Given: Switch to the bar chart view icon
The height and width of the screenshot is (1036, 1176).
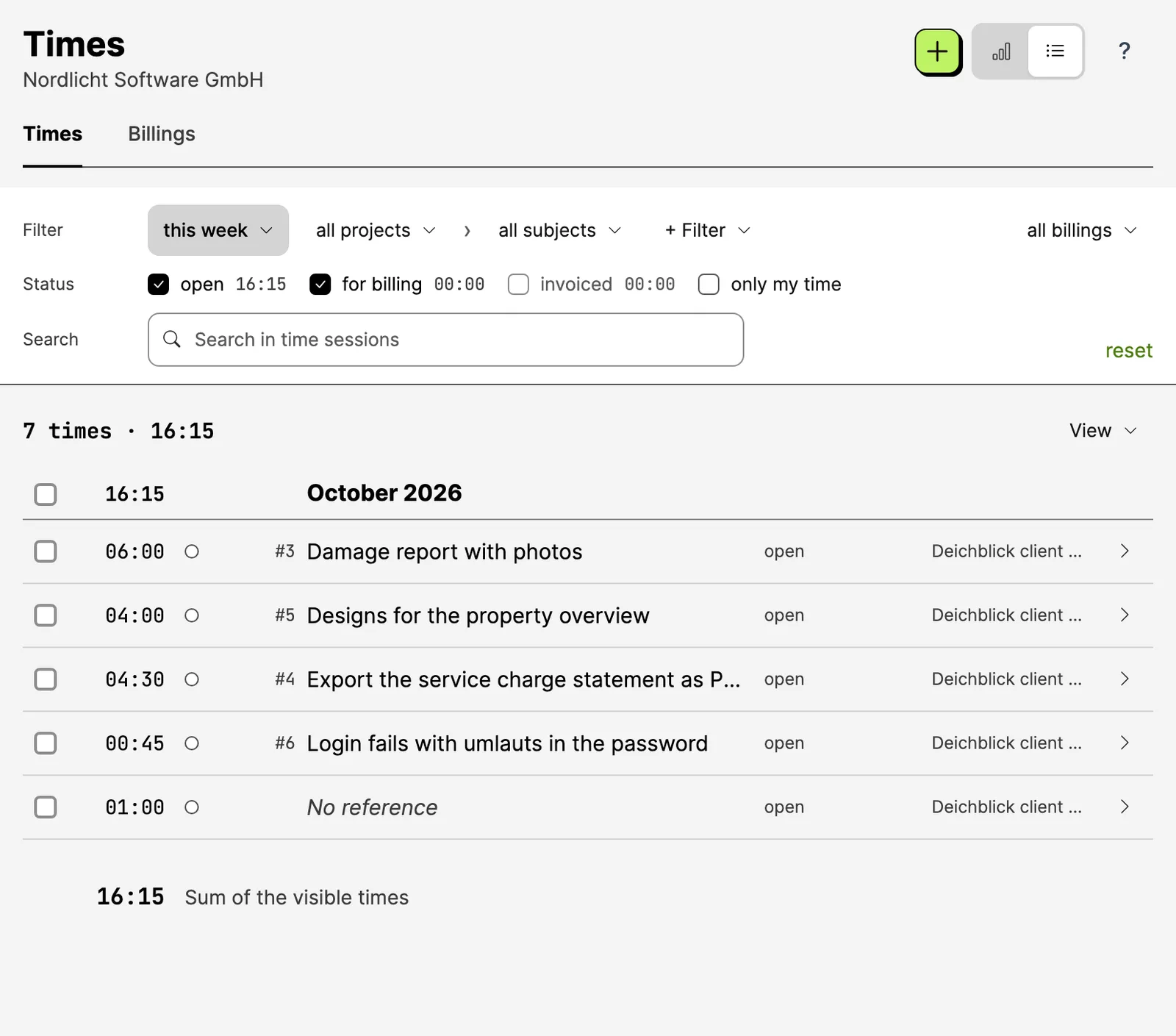Looking at the screenshot, I should 1001,51.
